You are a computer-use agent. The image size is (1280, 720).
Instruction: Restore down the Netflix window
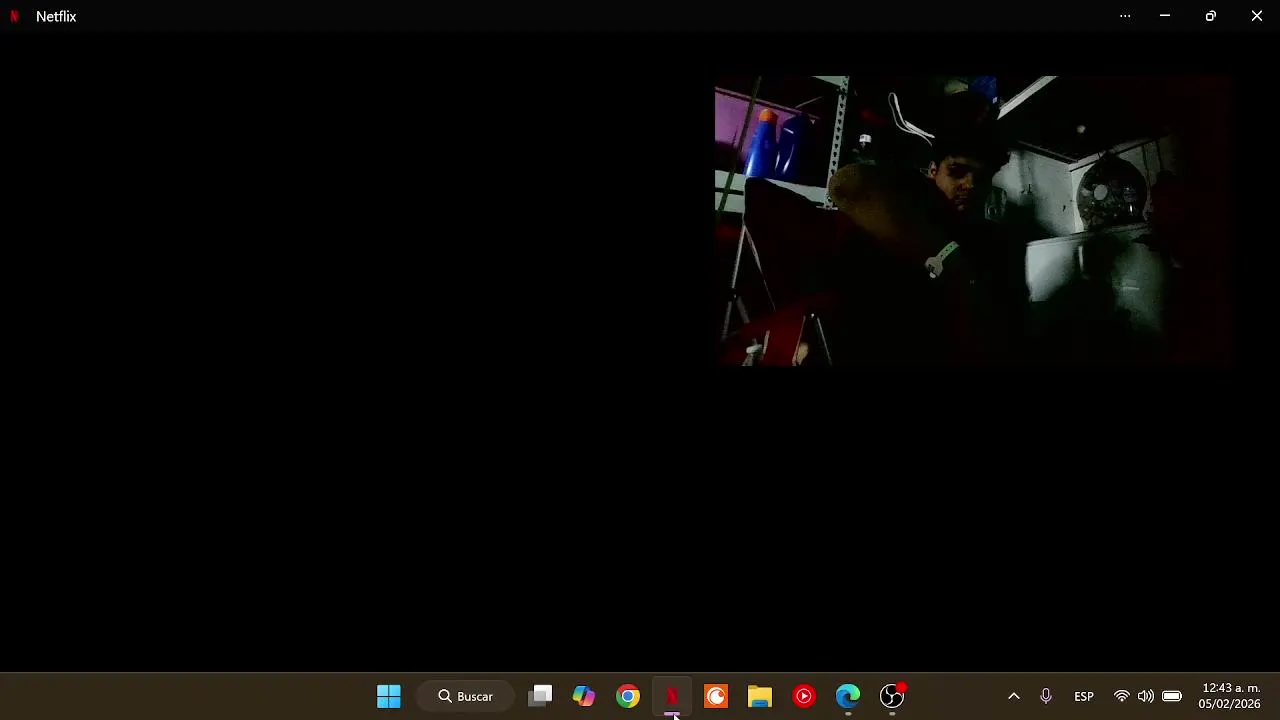[1211, 16]
